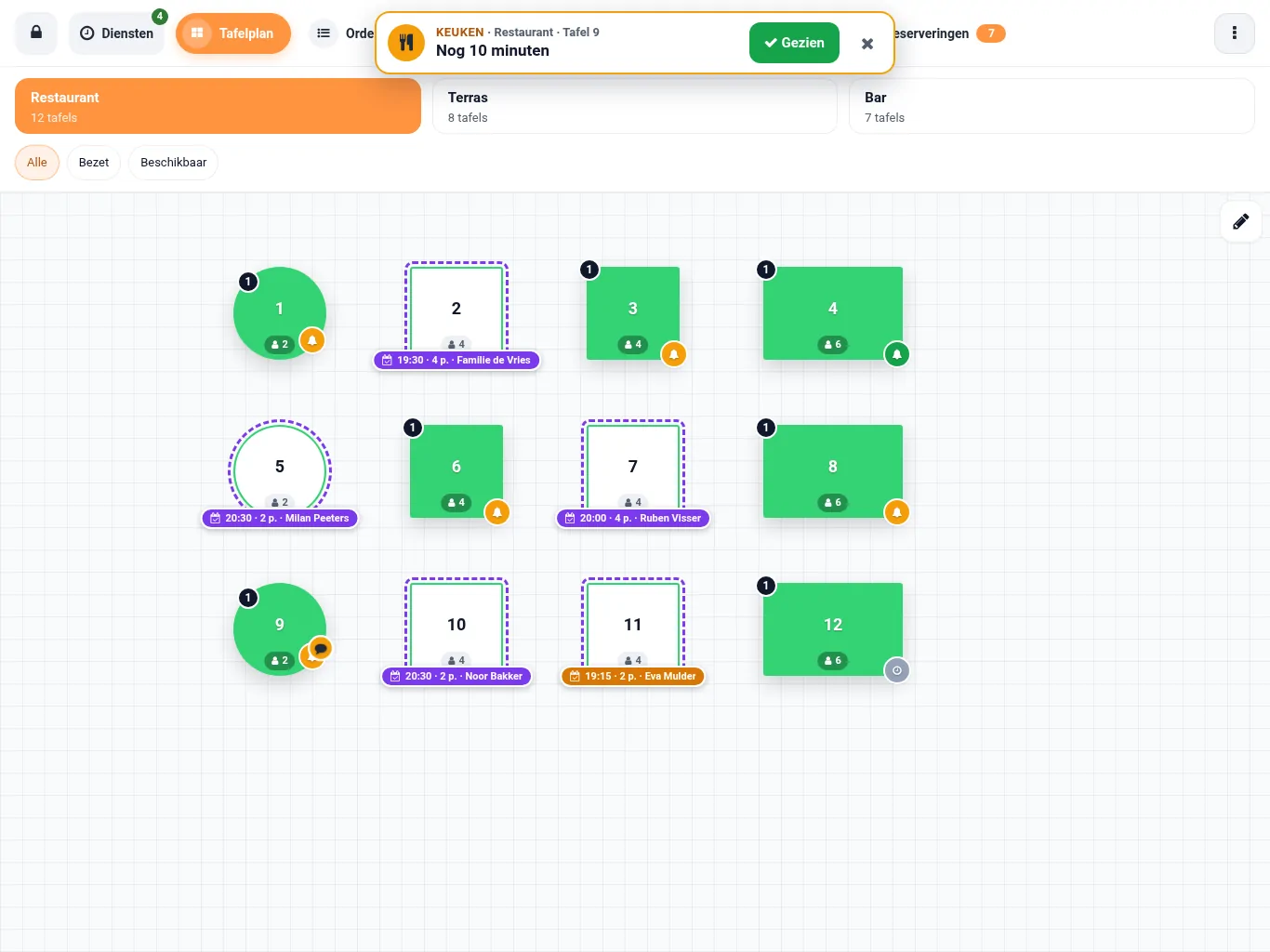The image size is (1270, 952).
Task: Click the fork-and-knife kitchen notification icon
Action: 406,42
